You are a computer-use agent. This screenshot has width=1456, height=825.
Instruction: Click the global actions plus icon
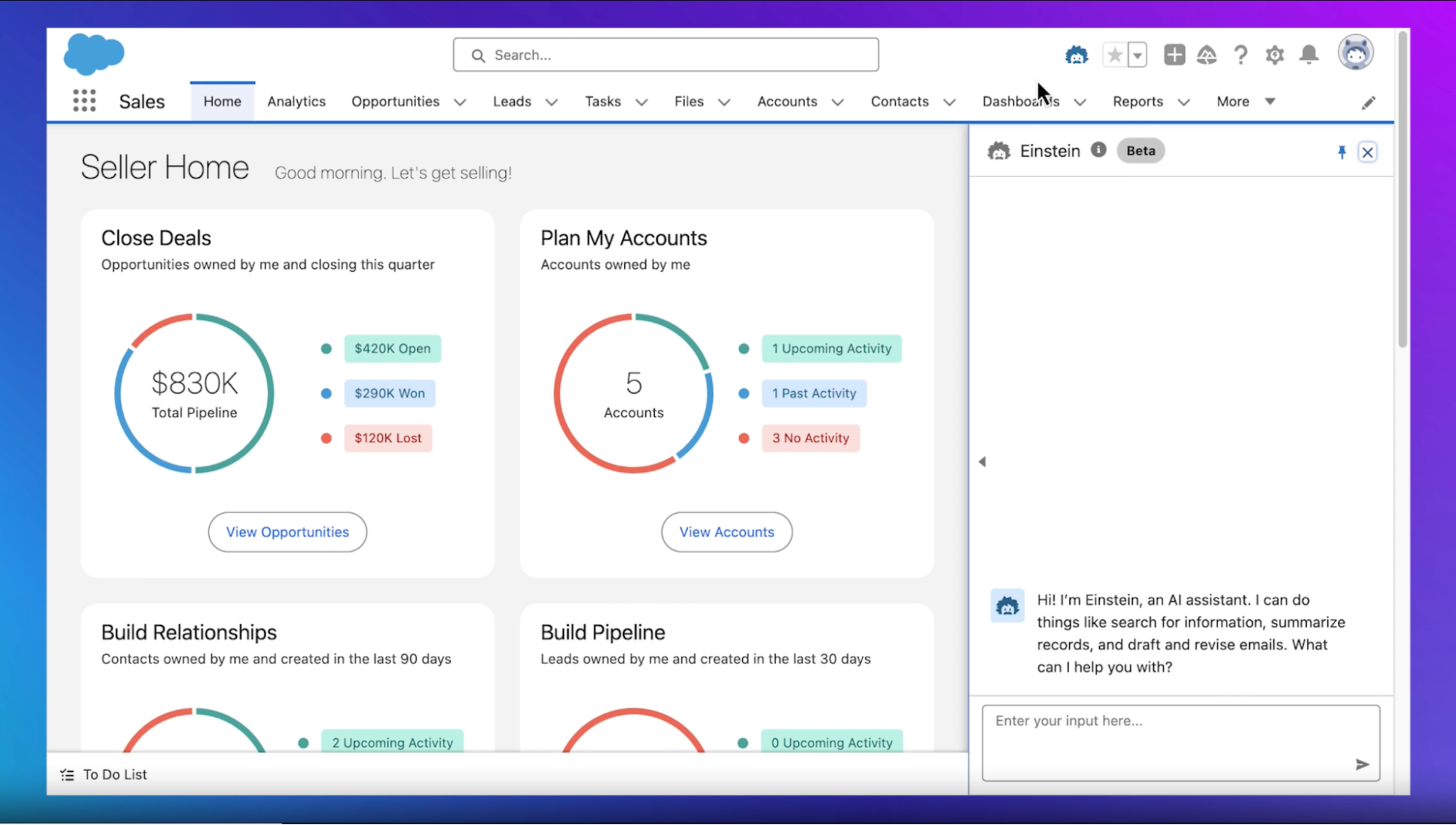(1174, 55)
